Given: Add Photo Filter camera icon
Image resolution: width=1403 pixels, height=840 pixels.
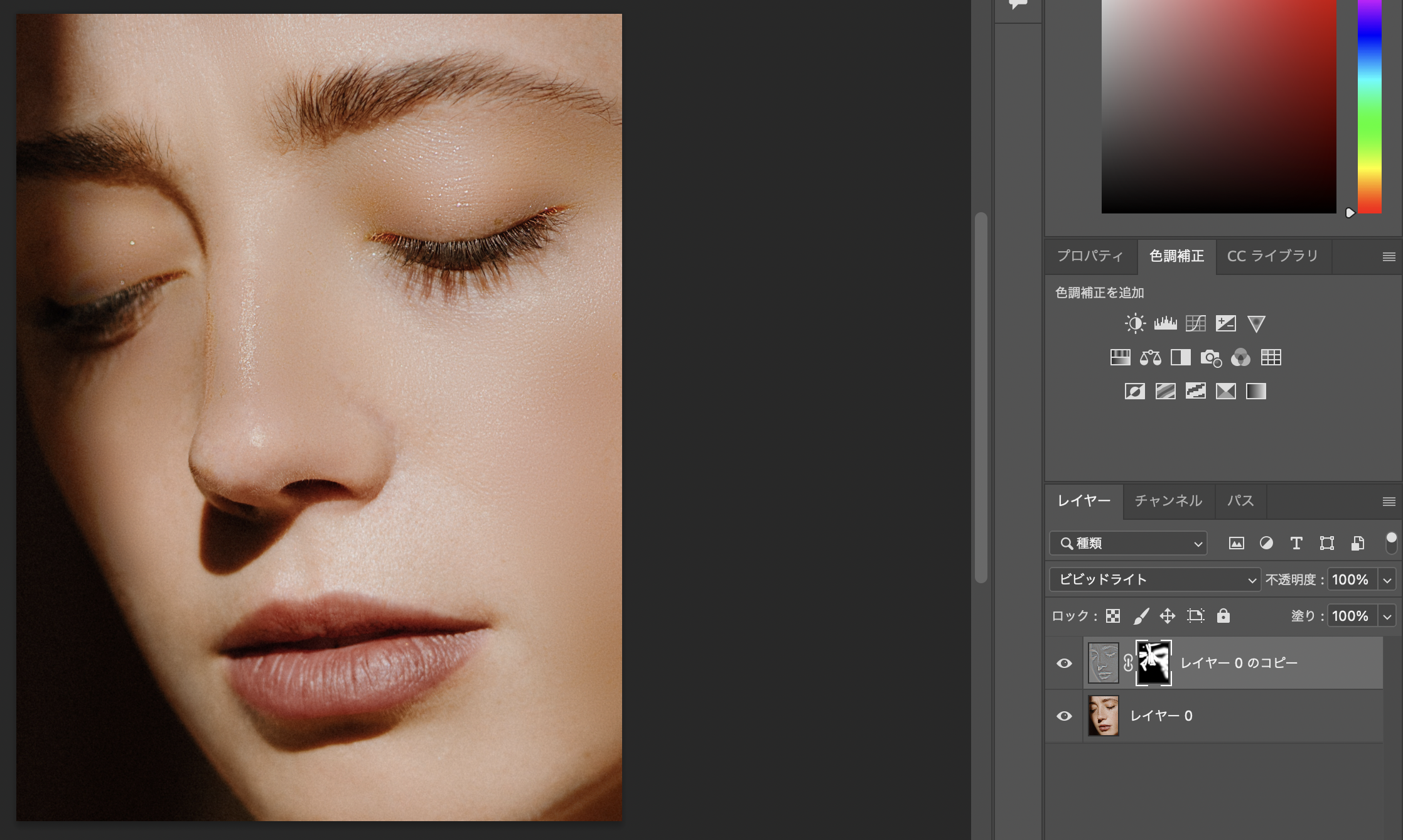Looking at the screenshot, I should [x=1211, y=358].
